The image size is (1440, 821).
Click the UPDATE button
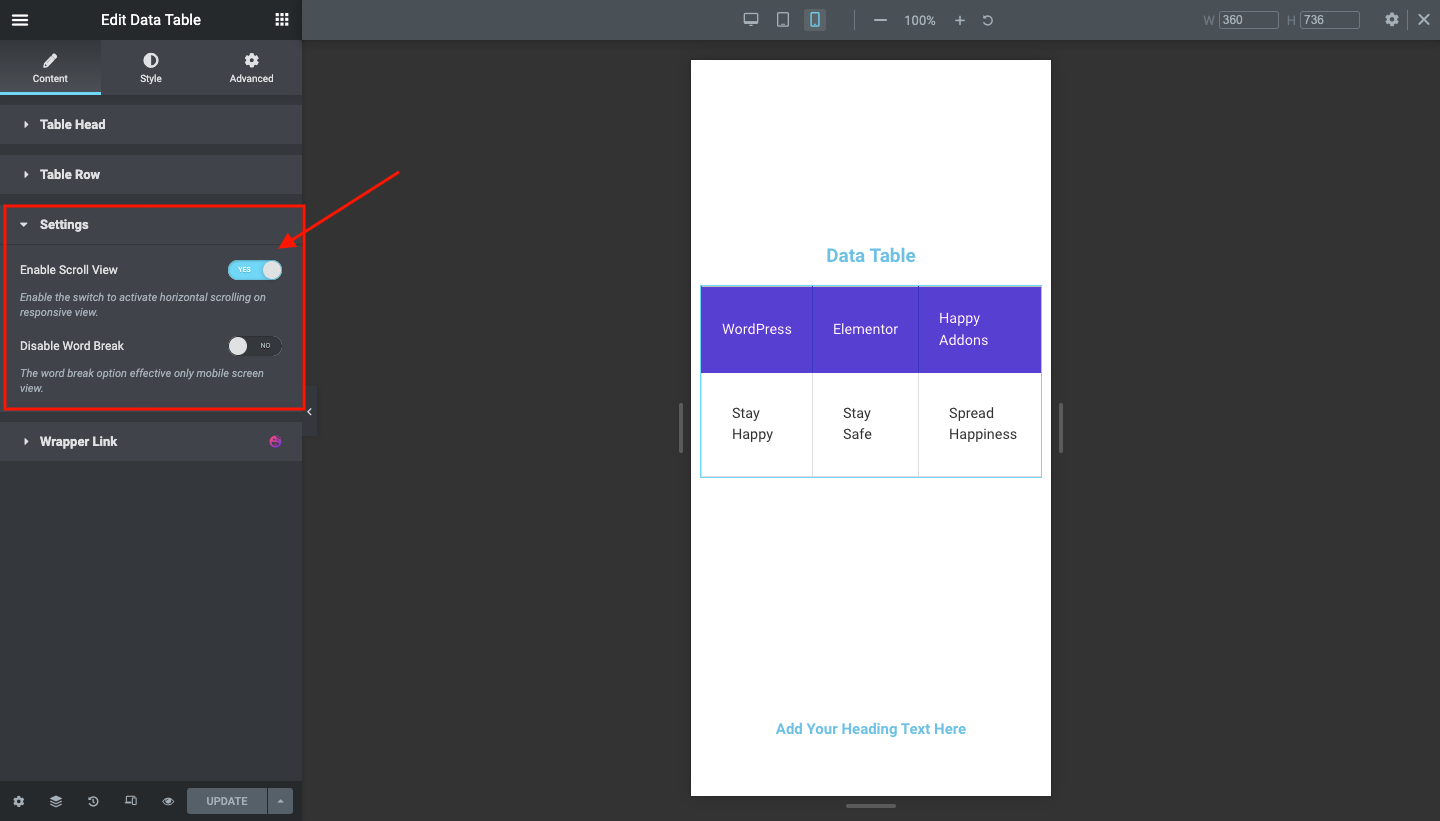coord(226,800)
